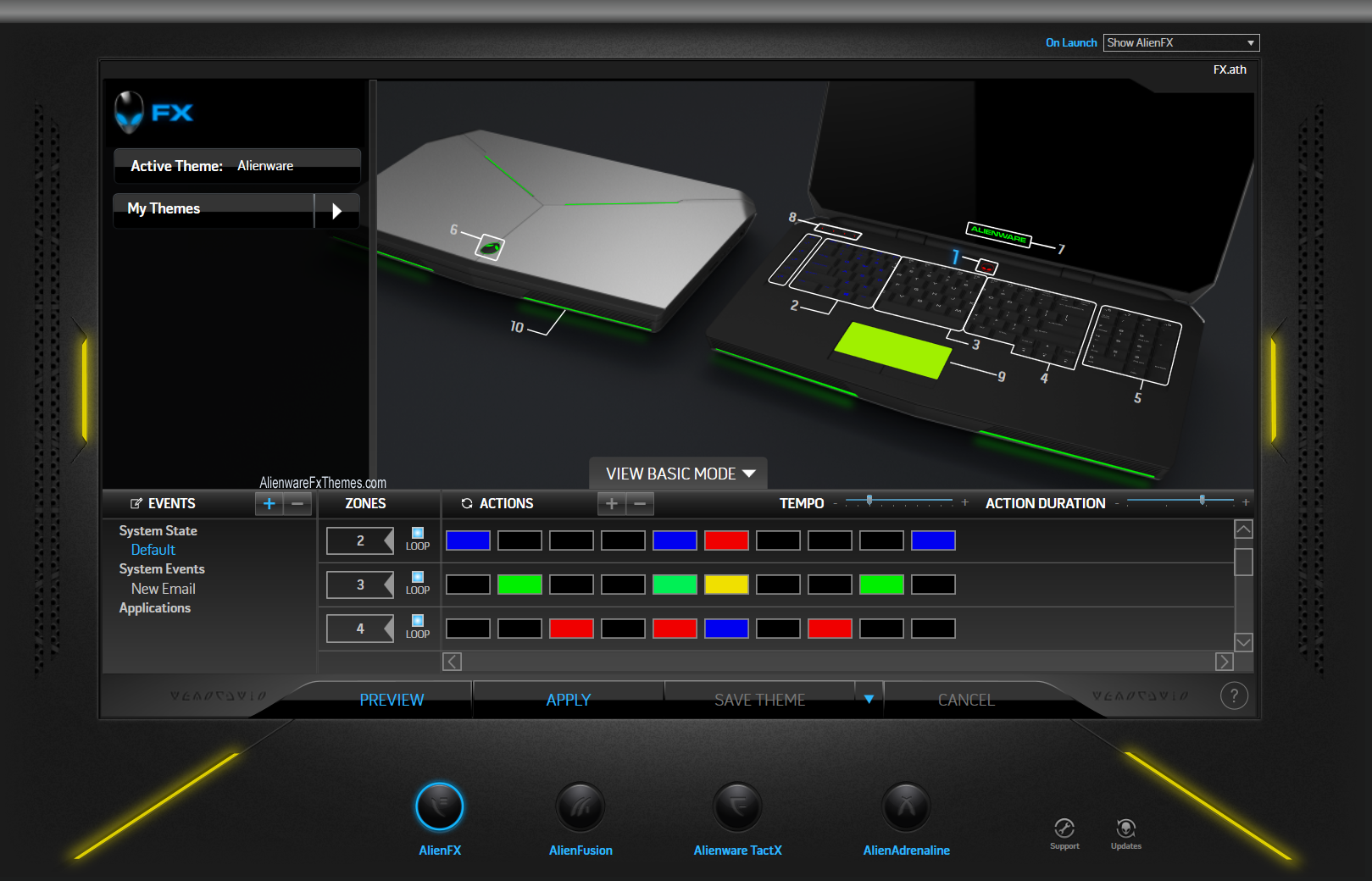This screenshot has height=881, width=1372.
Task: Select the touchpad zone 9 on laptop
Action: tap(892, 350)
